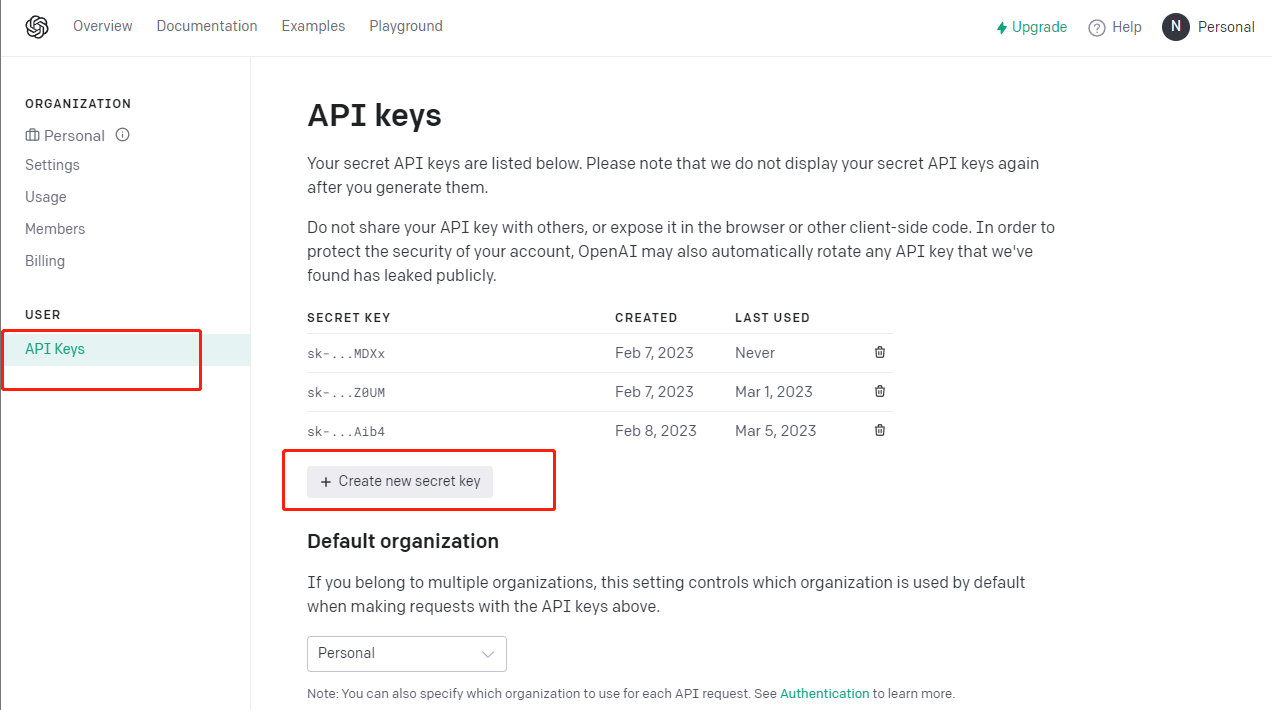Open Members in the sidebar
Image resolution: width=1272 pixels, height=710 pixels.
(x=55, y=229)
